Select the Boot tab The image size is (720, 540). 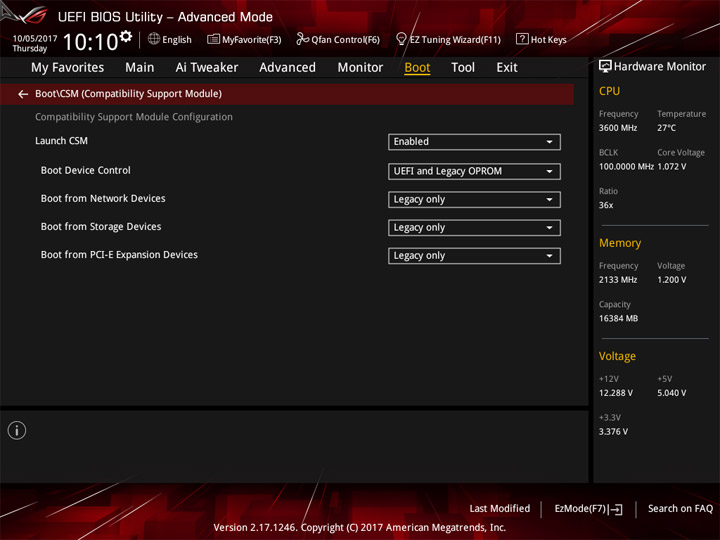[x=417, y=68]
